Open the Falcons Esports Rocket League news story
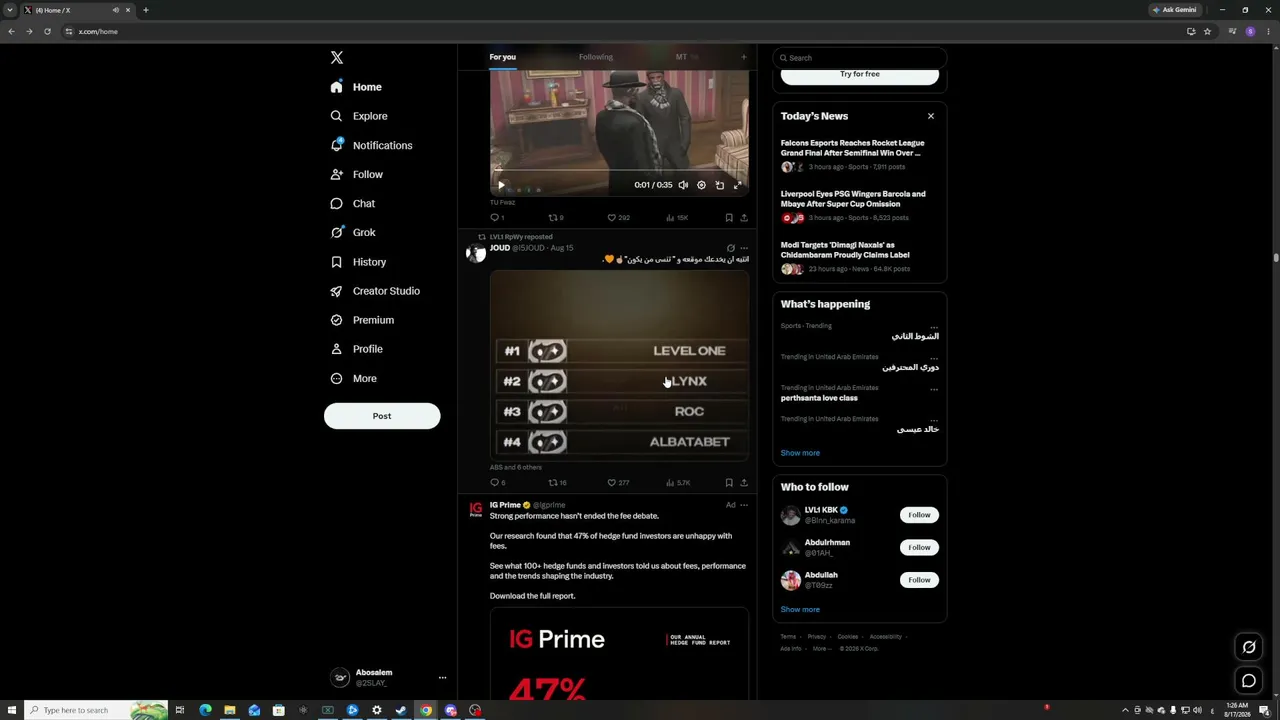1280x720 pixels. click(853, 148)
